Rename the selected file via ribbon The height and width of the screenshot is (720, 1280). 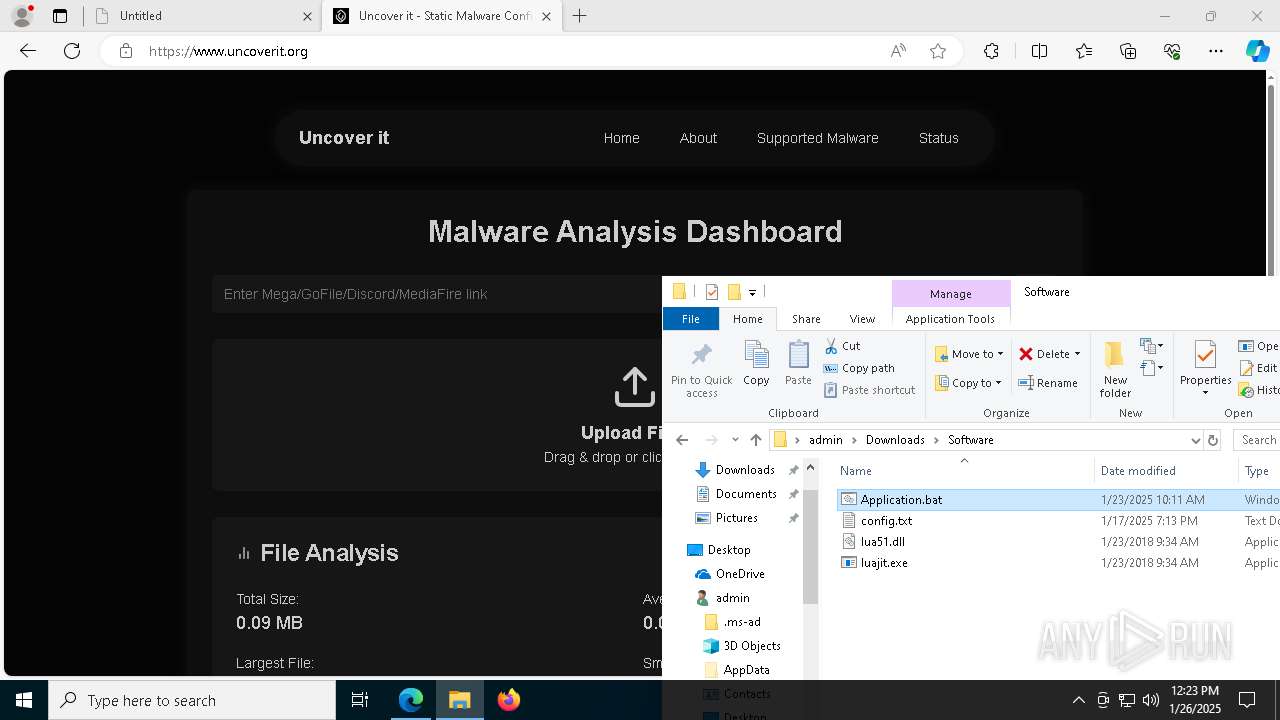click(1048, 383)
